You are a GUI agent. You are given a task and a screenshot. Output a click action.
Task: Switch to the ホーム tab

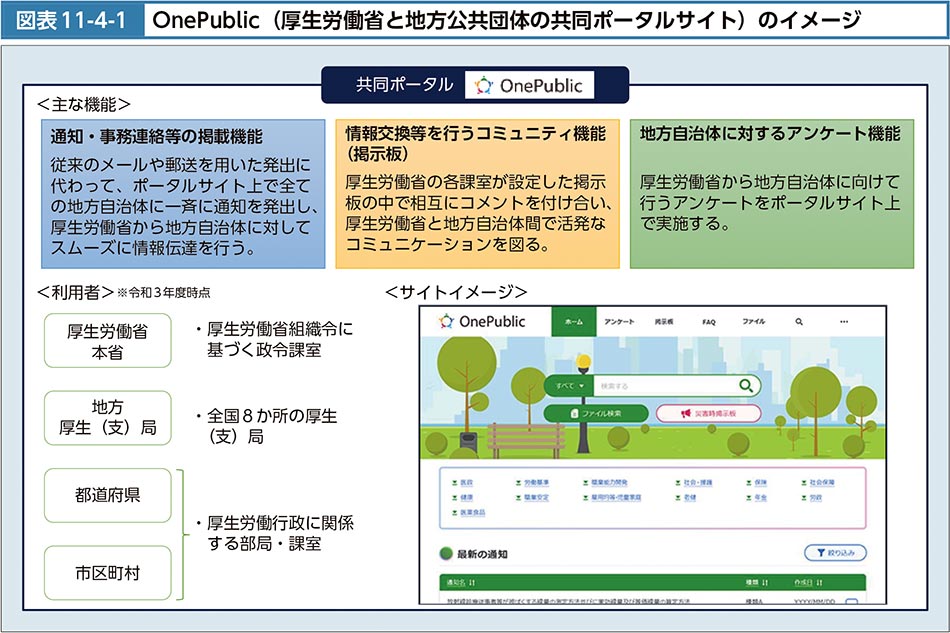click(573, 322)
